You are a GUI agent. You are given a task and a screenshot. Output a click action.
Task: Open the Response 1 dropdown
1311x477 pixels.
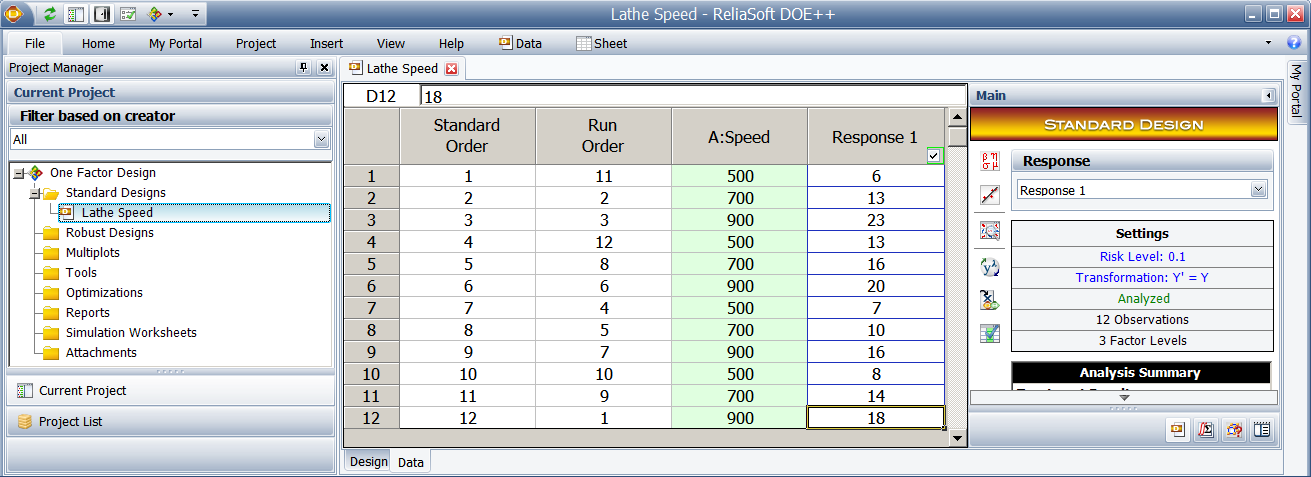coord(1258,190)
